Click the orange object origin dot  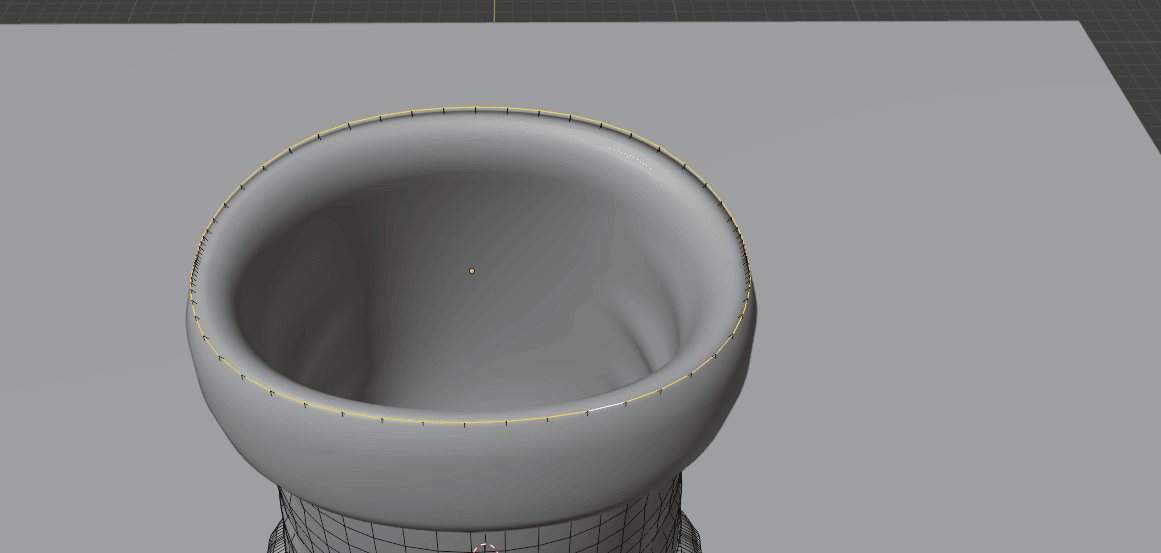pos(472,270)
